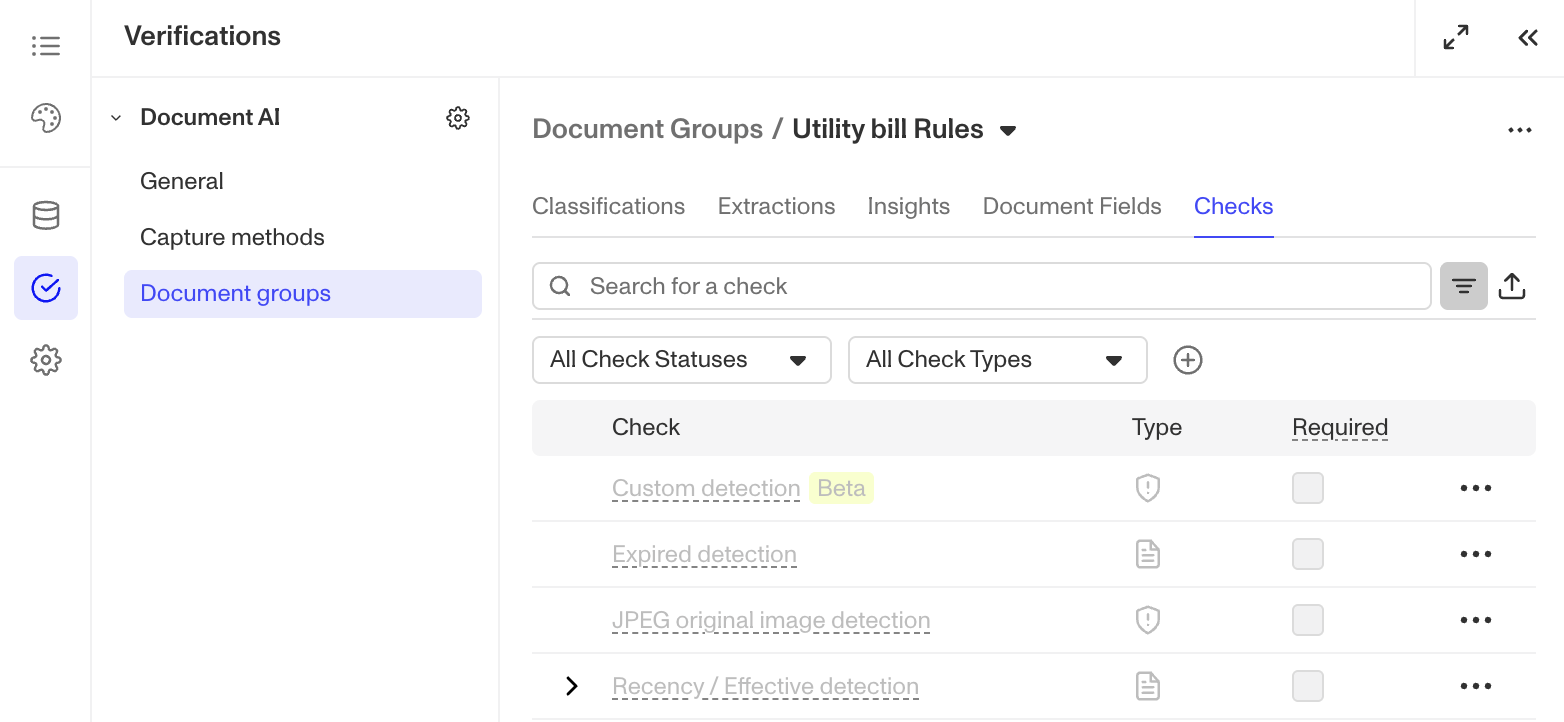Click the Document Groups breadcrumb link
Image resolution: width=1564 pixels, height=722 pixels.
(648, 128)
